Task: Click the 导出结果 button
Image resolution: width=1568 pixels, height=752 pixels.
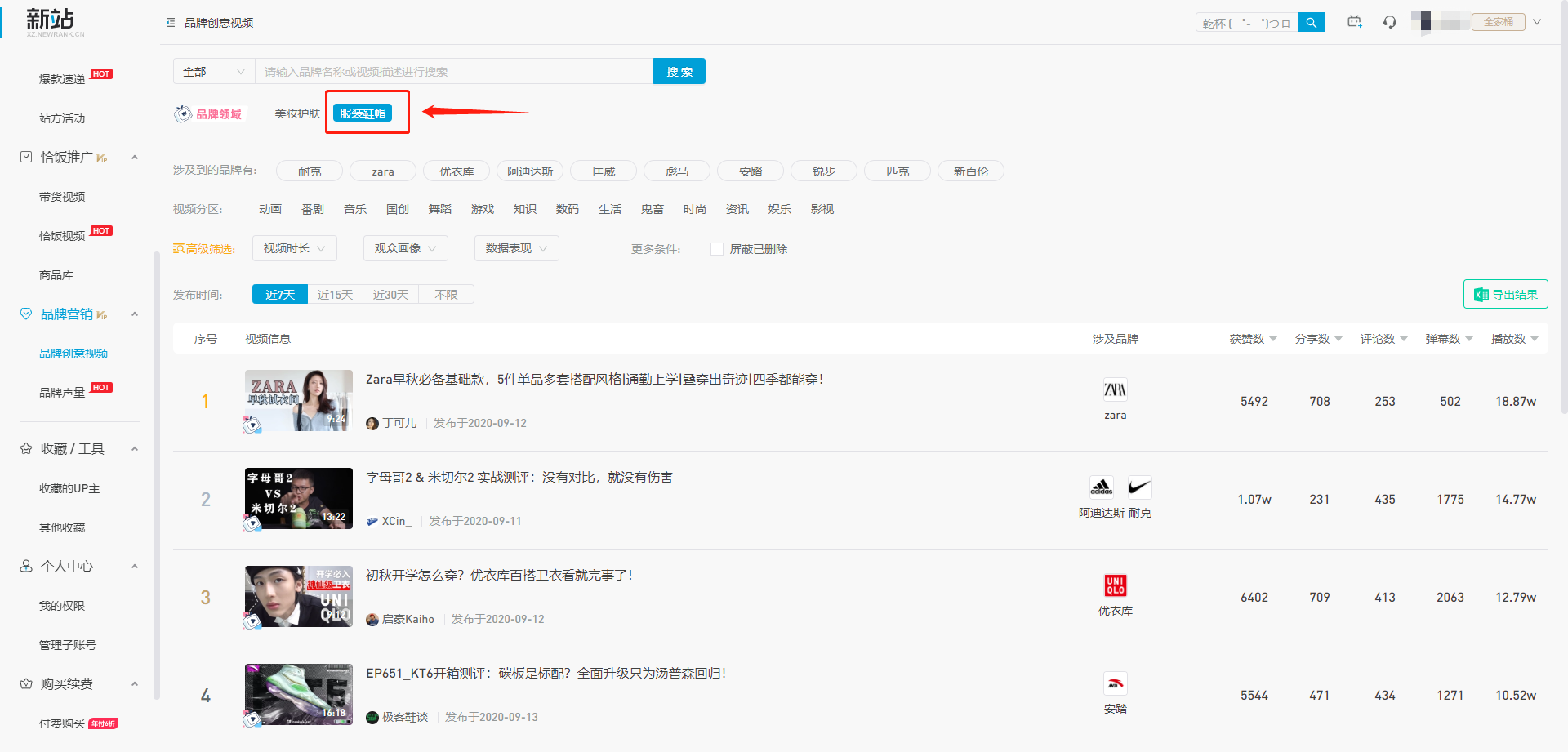Action: pyautogui.click(x=1506, y=294)
